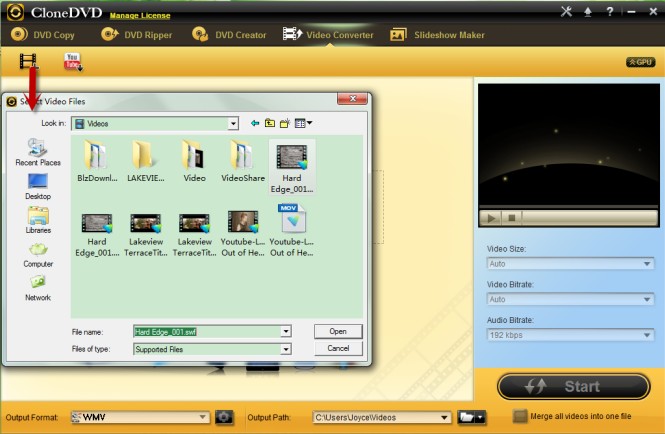The width and height of the screenshot is (665, 434).
Task: Select the MOV Youtube-L... file
Action: [292, 231]
